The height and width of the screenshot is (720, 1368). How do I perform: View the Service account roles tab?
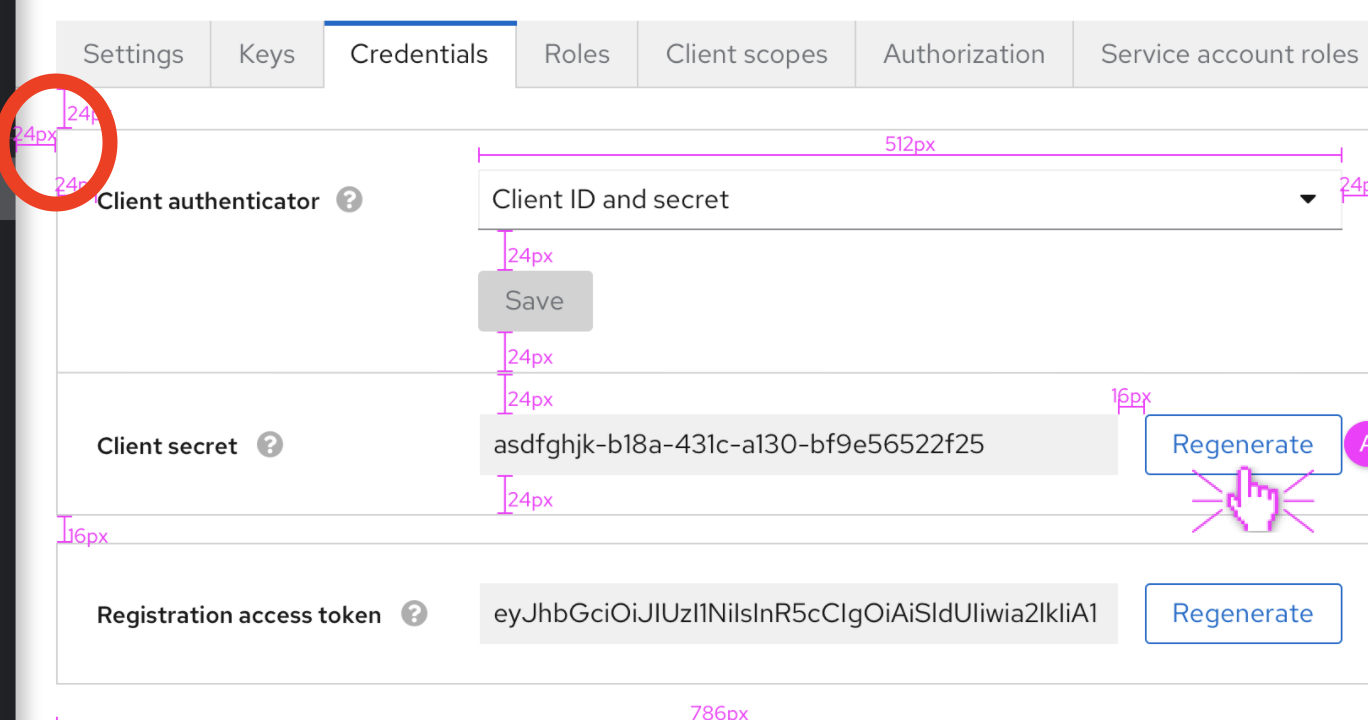click(x=1226, y=54)
